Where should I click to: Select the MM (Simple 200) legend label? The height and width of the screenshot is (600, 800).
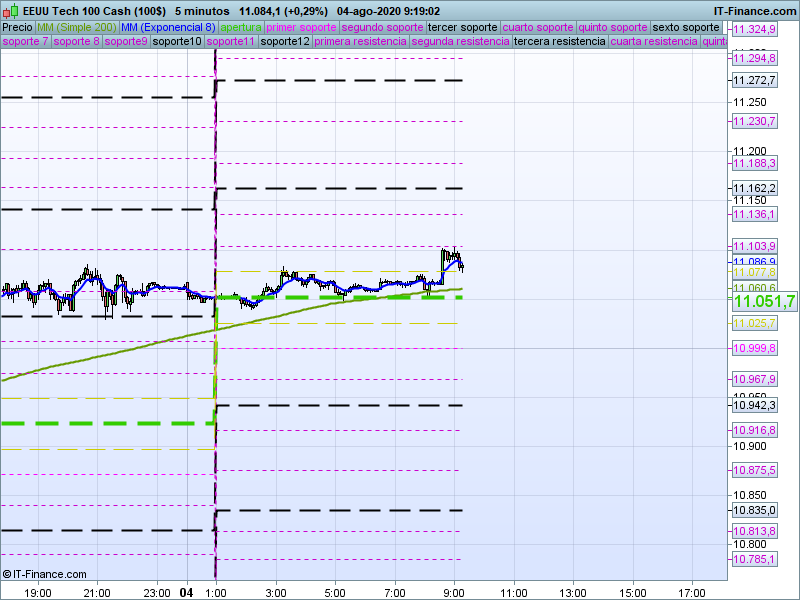tap(76, 27)
